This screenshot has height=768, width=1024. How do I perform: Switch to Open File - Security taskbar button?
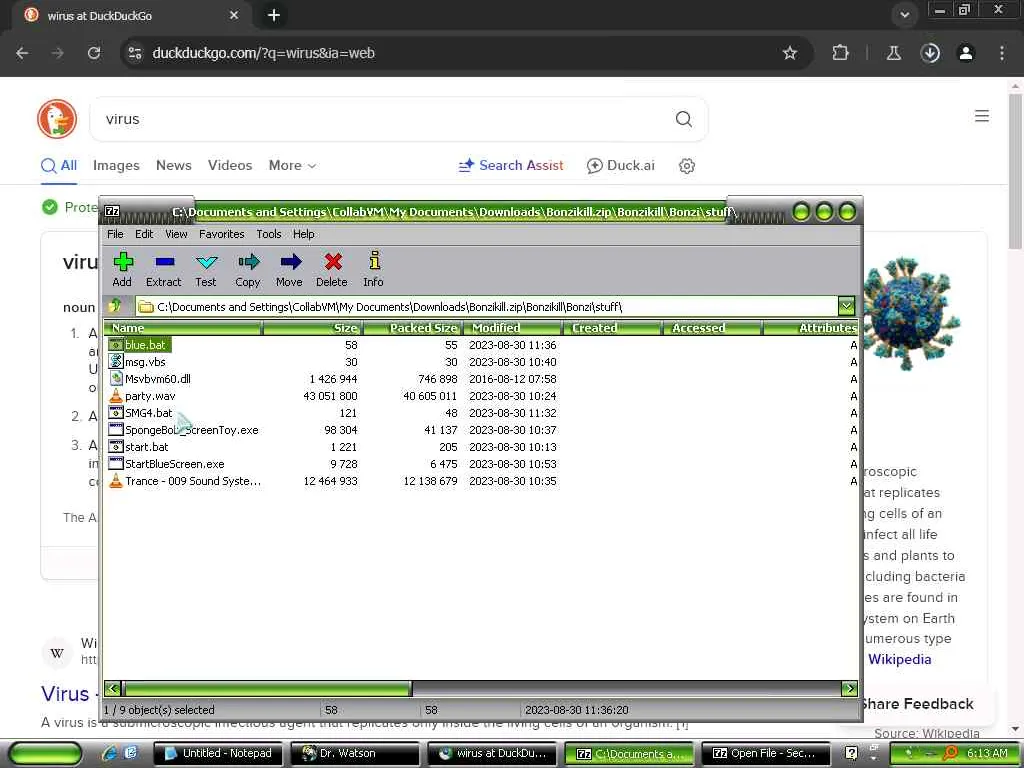click(x=765, y=753)
